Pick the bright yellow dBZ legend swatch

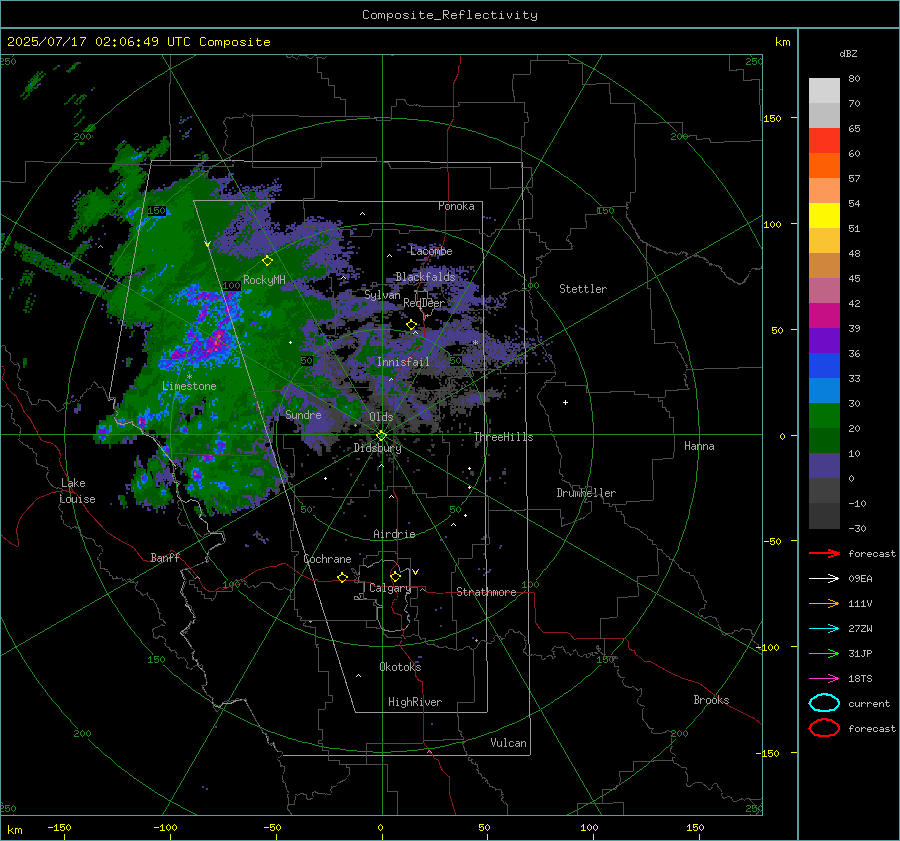tap(824, 216)
